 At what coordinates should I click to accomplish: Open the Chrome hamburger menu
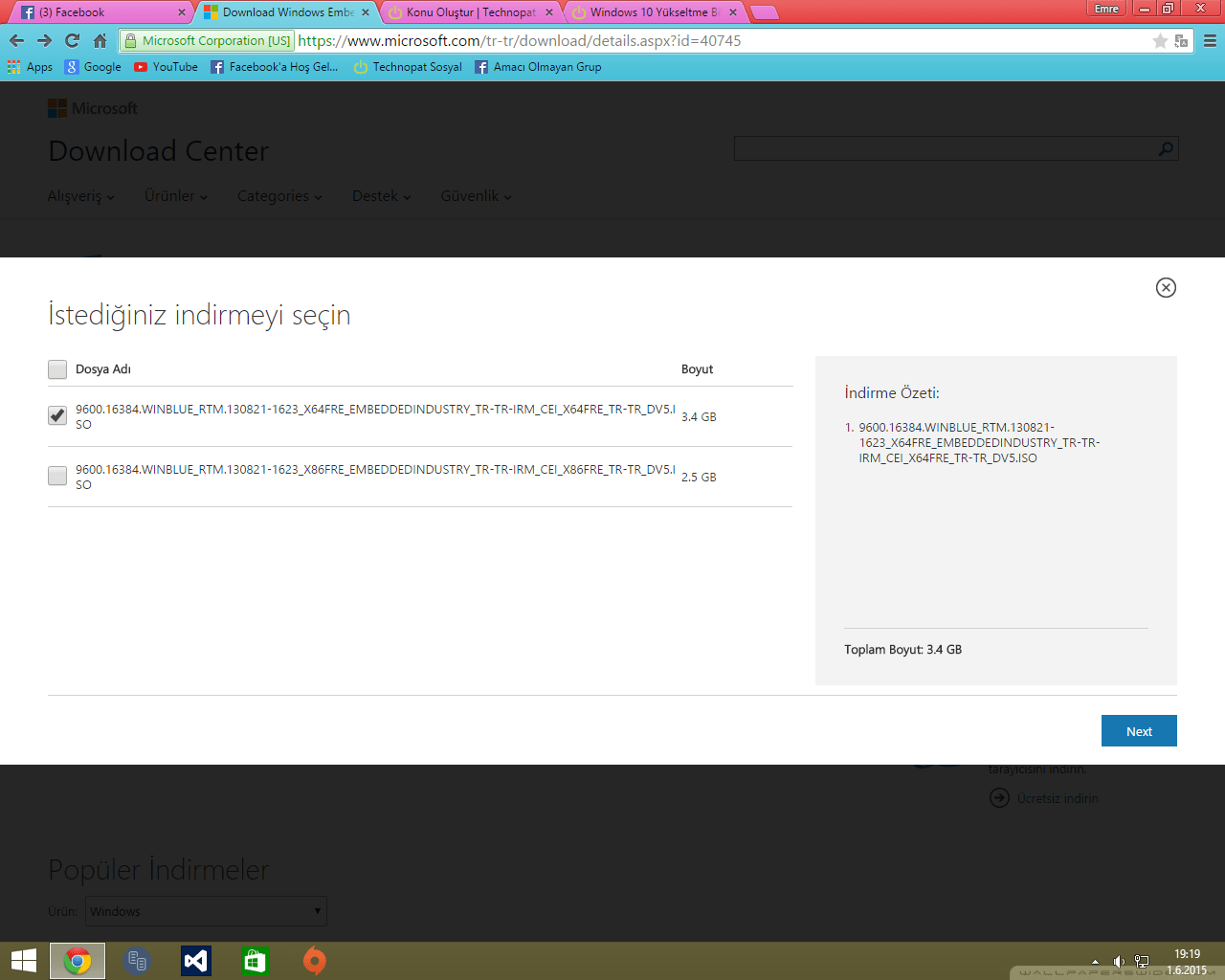click(1210, 40)
